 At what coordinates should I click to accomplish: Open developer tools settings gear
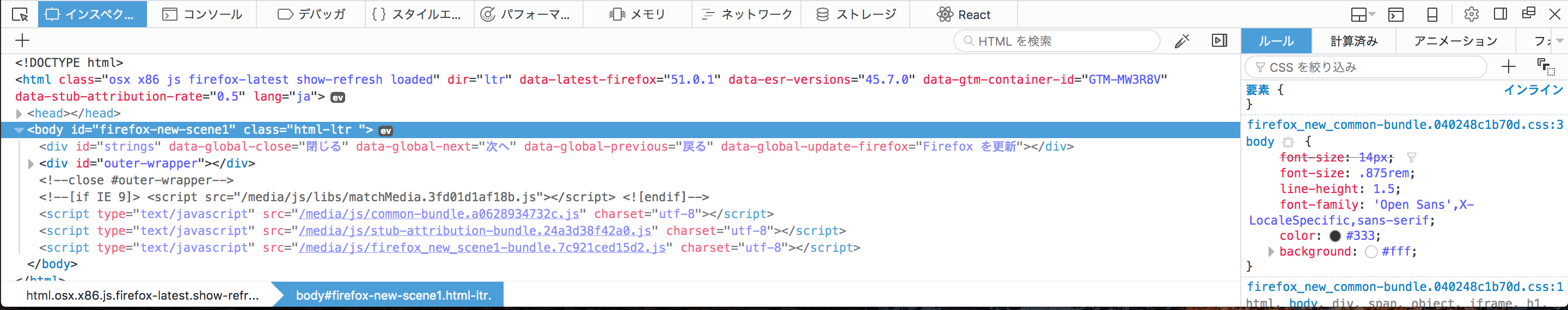point(1471,14)
